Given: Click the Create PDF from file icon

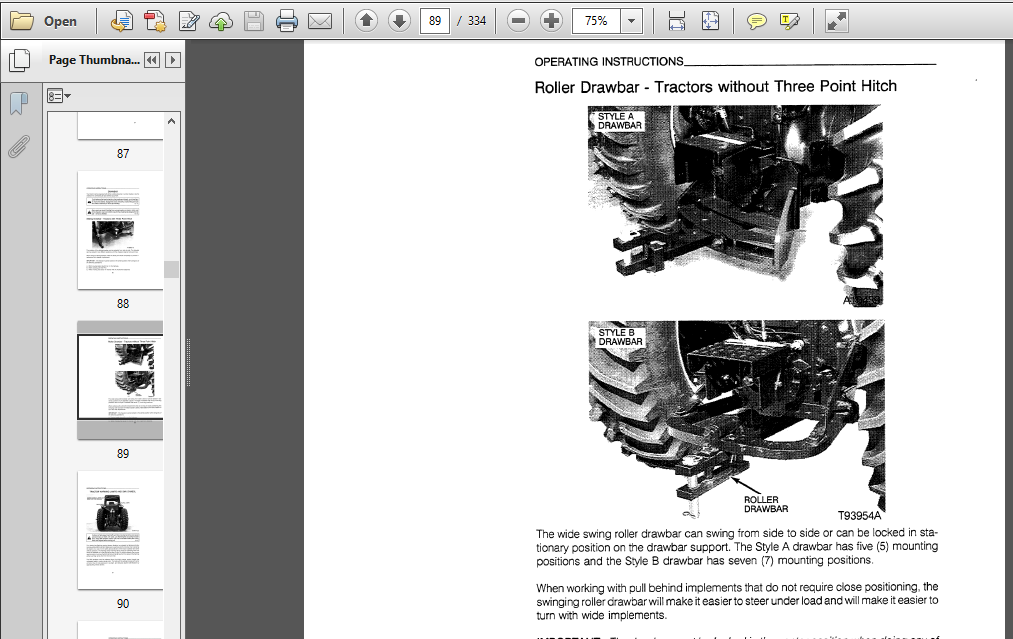Looking at the screenshot, I should [121, 21].
